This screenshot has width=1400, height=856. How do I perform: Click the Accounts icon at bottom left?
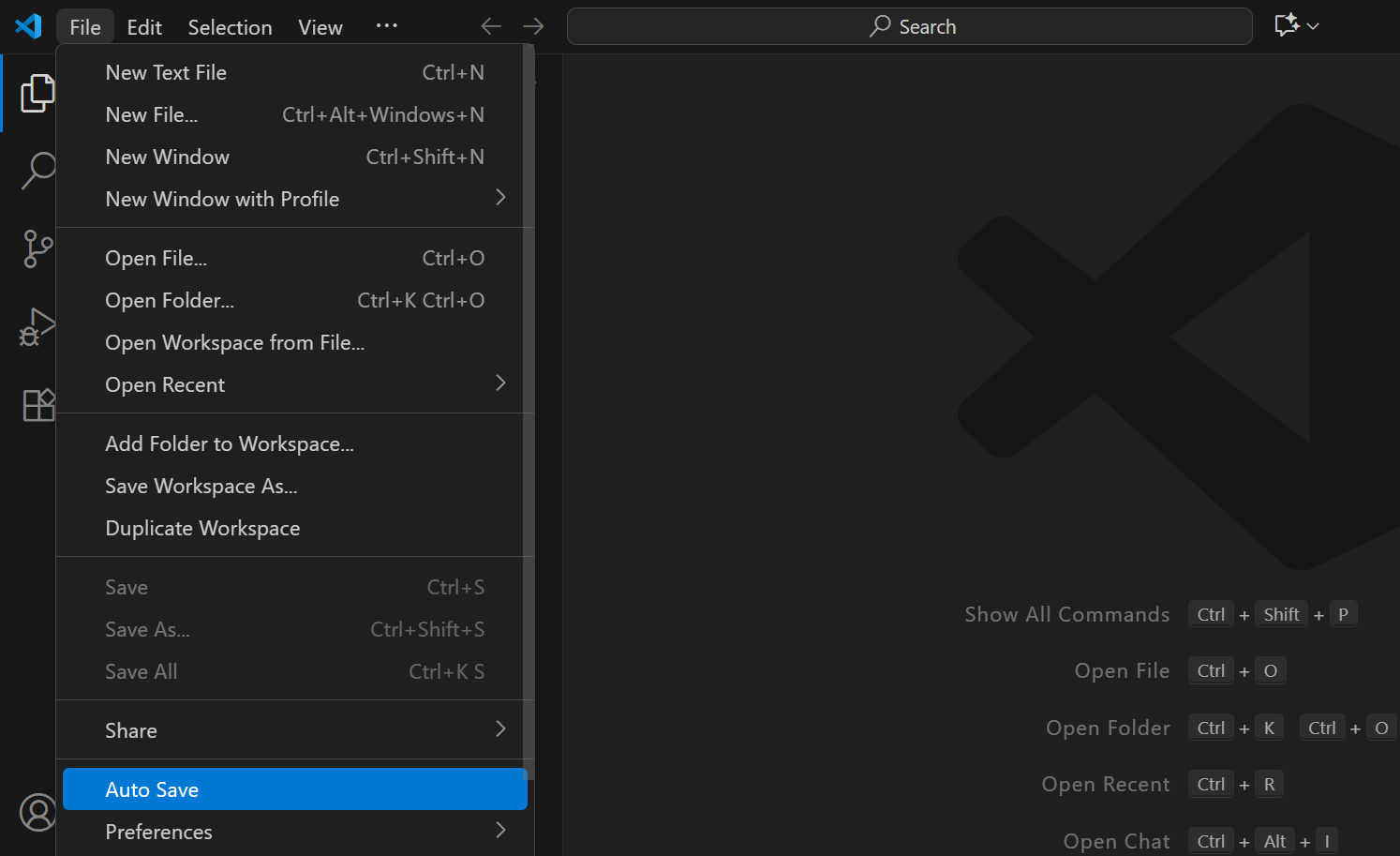(x=37, y=813)
